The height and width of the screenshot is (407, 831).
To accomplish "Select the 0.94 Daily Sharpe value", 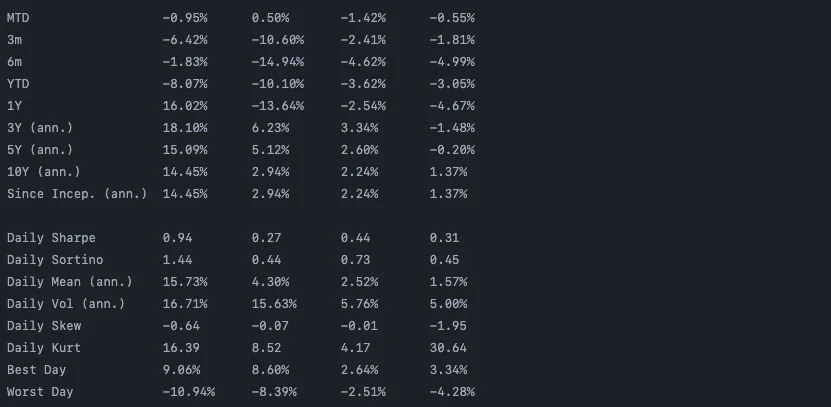I will point(178,238).
